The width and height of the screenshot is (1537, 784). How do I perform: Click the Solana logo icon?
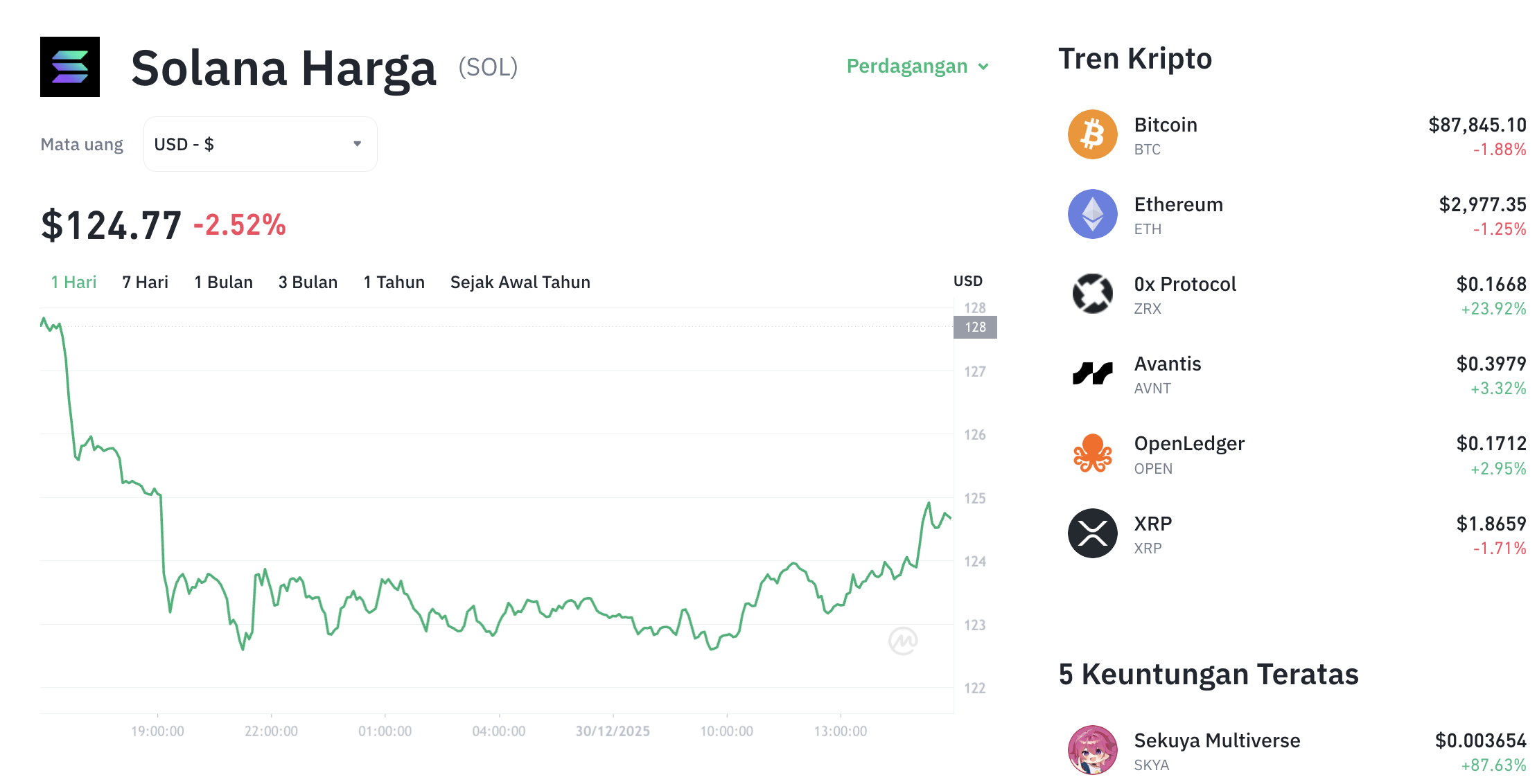point(69,66)
